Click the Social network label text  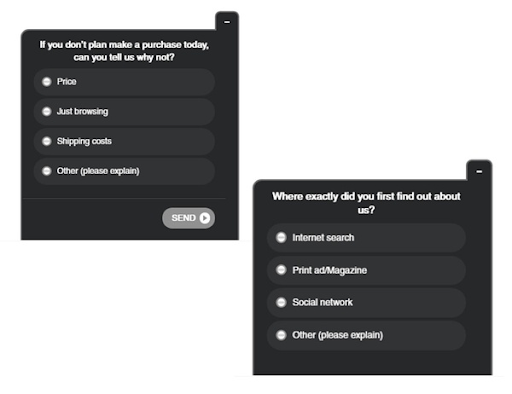(322, 302)
